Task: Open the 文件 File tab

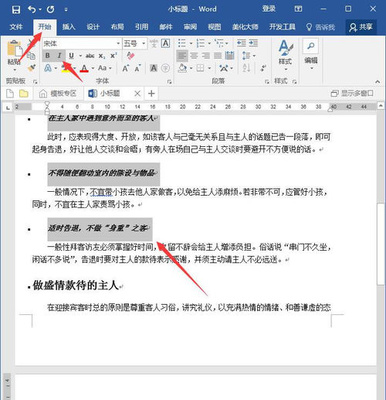Action: tap(15, 27)
